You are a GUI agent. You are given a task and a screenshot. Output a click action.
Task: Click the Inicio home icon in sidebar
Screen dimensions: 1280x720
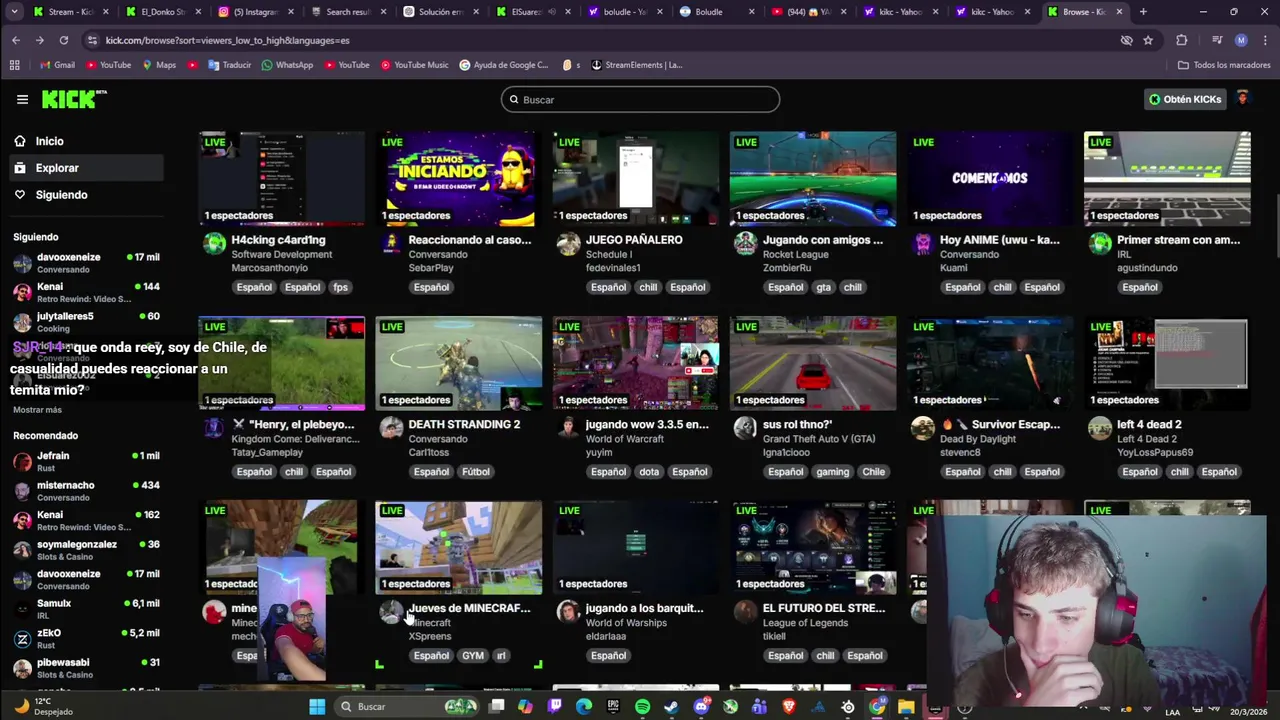(20, 141)
